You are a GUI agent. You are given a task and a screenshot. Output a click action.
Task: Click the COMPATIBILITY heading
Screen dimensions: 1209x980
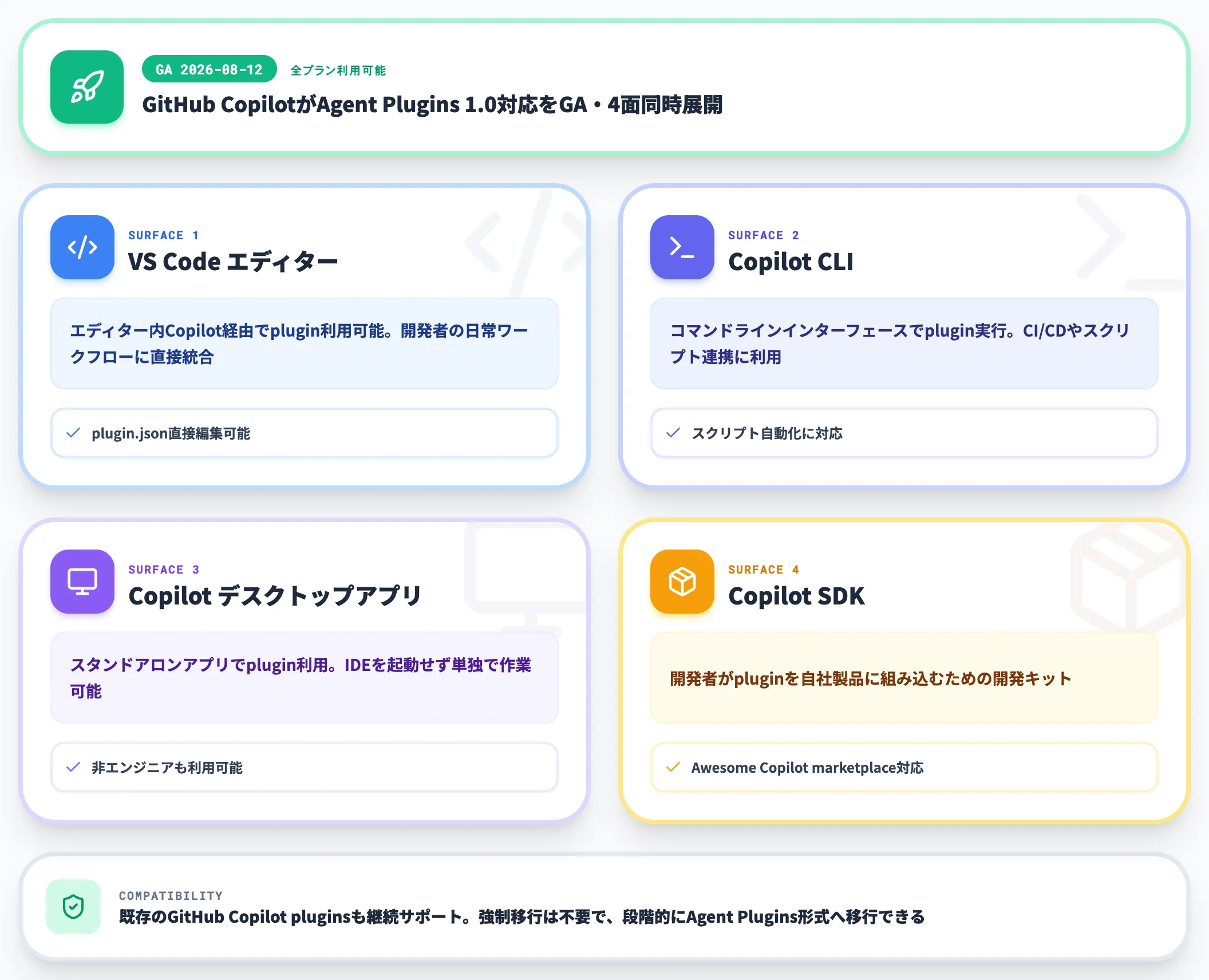click(171, 896)
